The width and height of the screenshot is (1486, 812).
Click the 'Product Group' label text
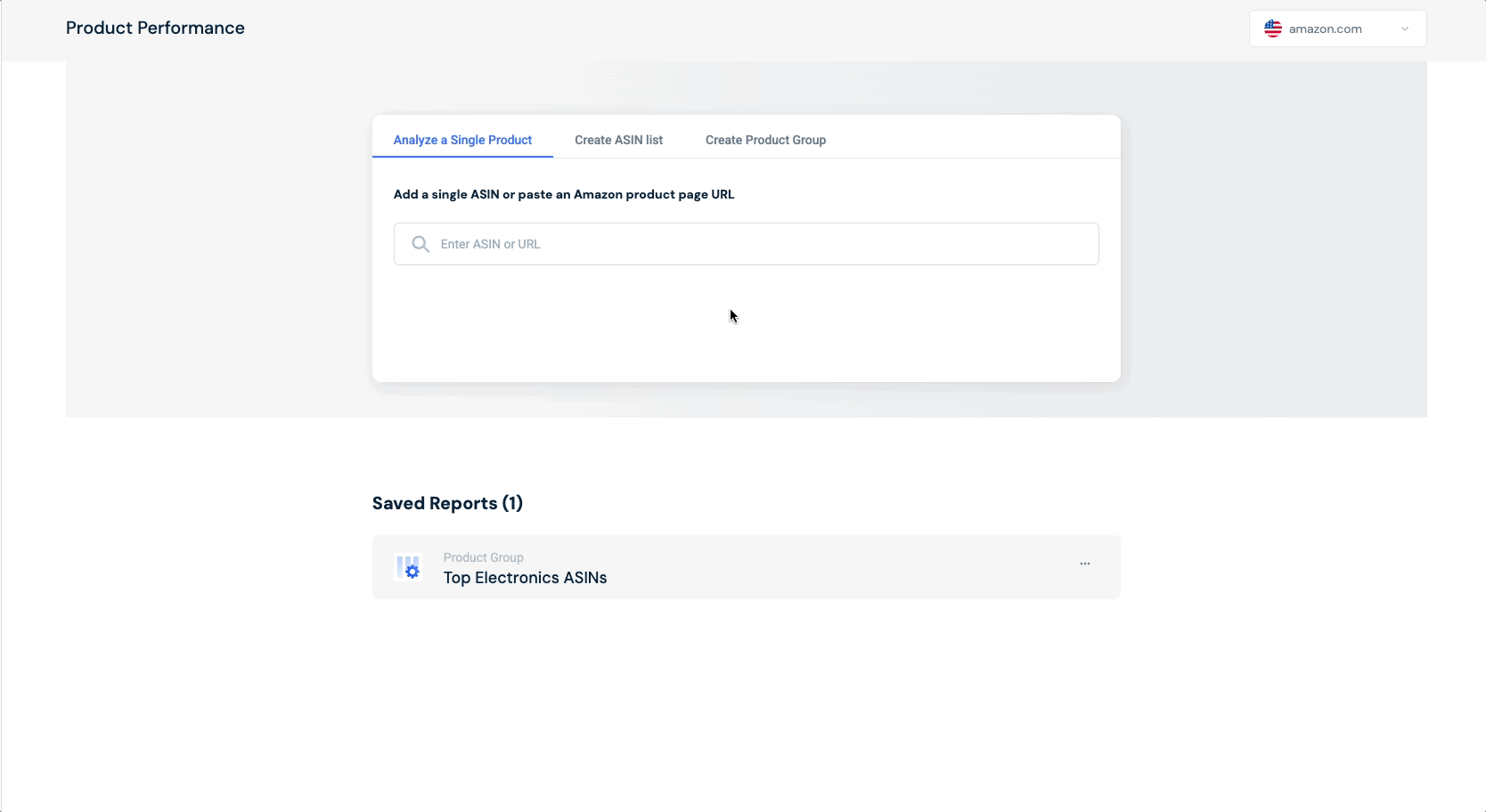tap(483, 557)
